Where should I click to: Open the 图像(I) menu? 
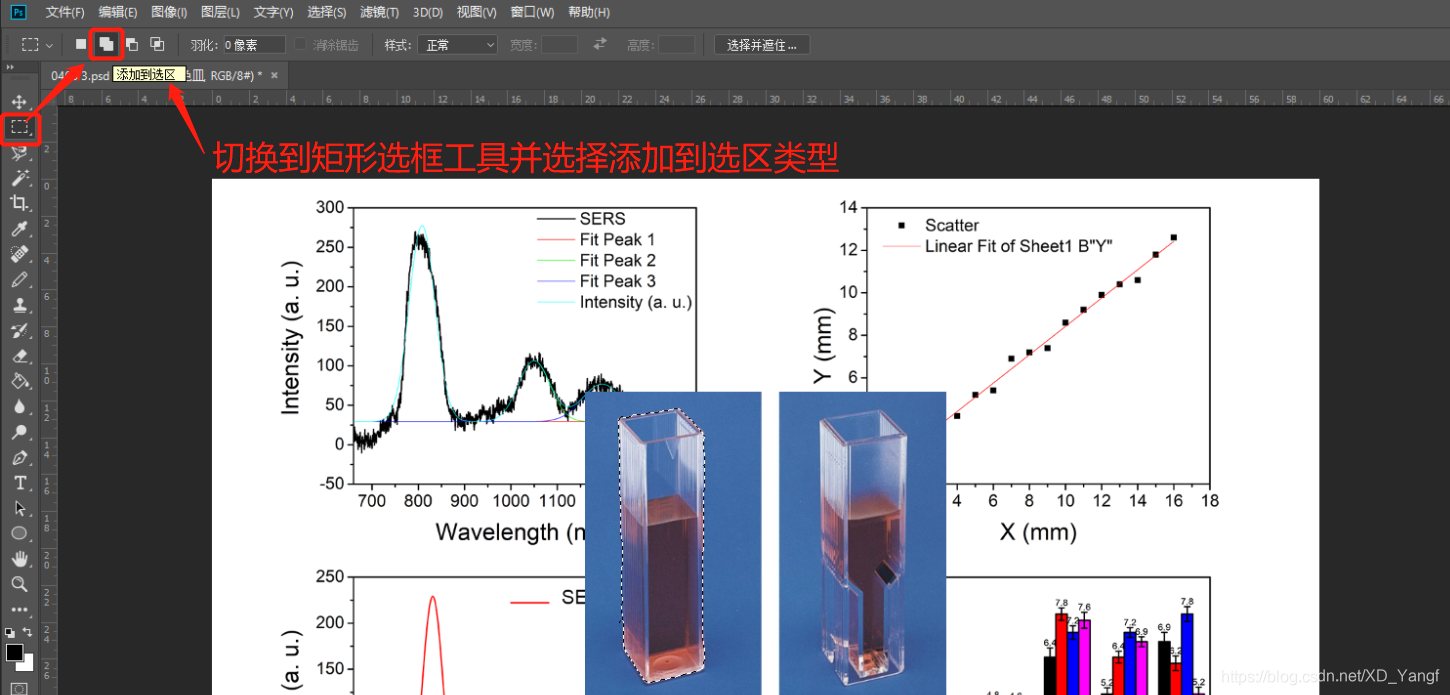169,12
